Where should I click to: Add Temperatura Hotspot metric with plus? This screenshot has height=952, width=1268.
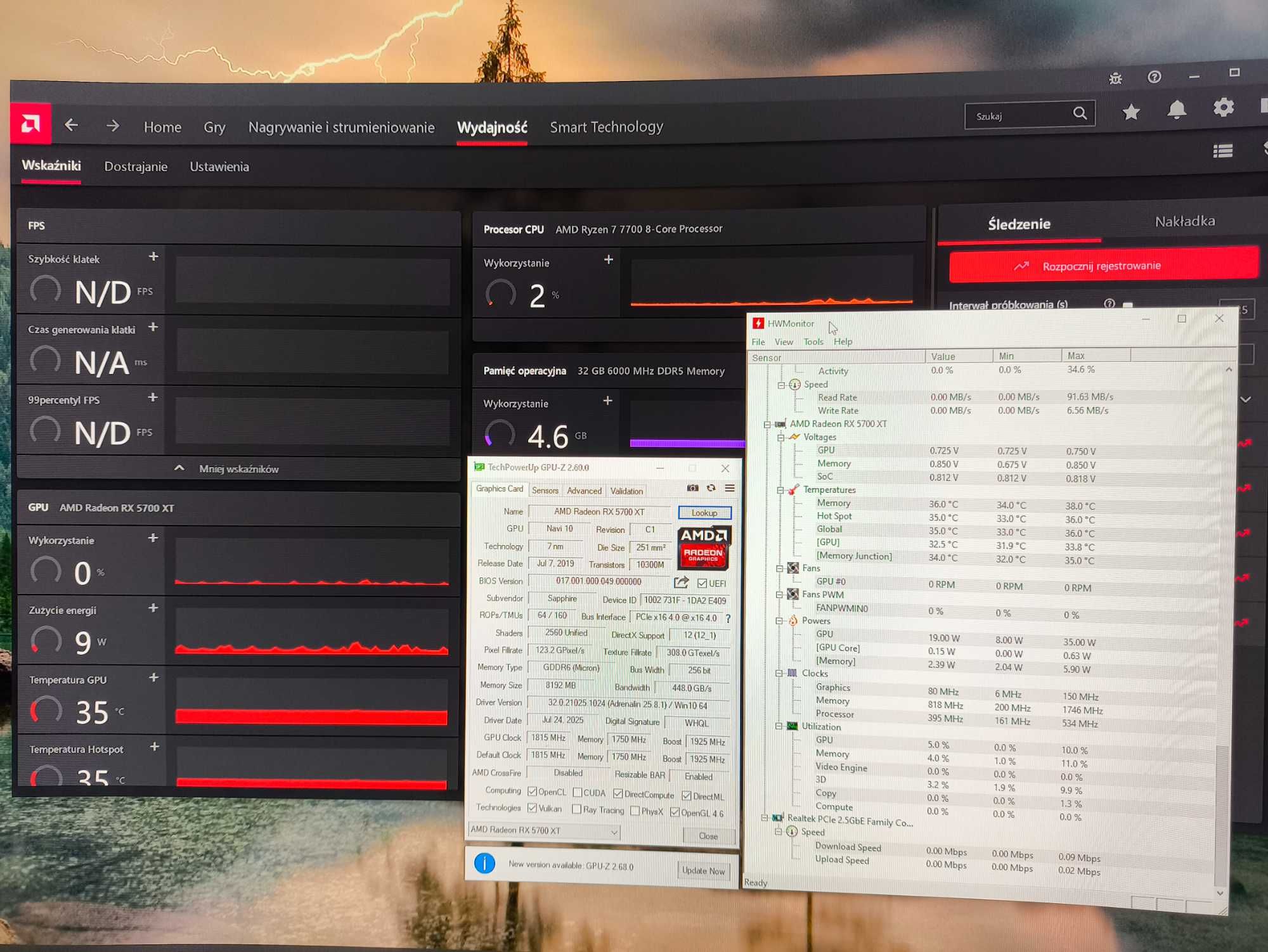pos(155,747)
